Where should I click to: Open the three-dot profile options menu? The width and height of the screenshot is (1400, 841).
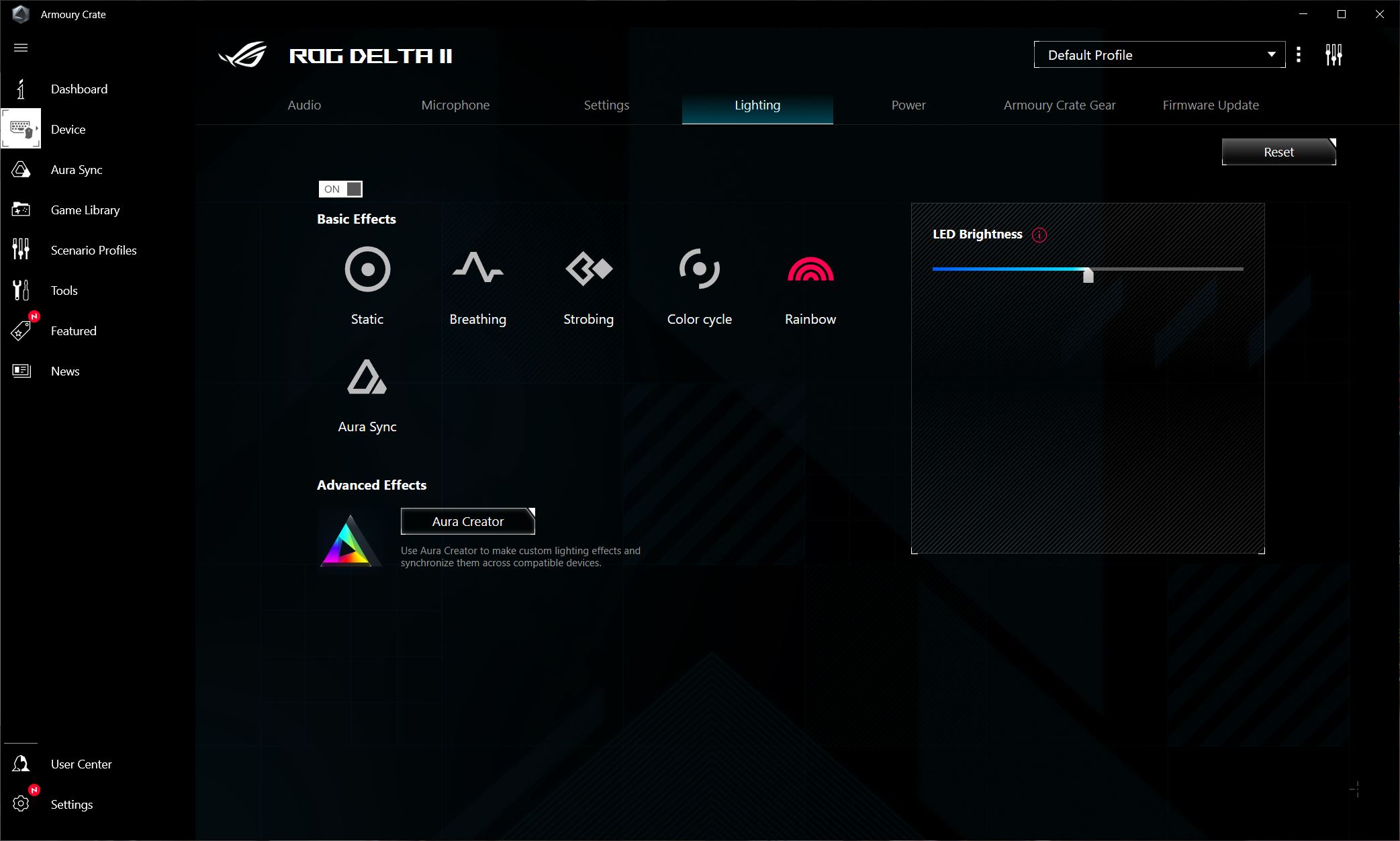1299,55
